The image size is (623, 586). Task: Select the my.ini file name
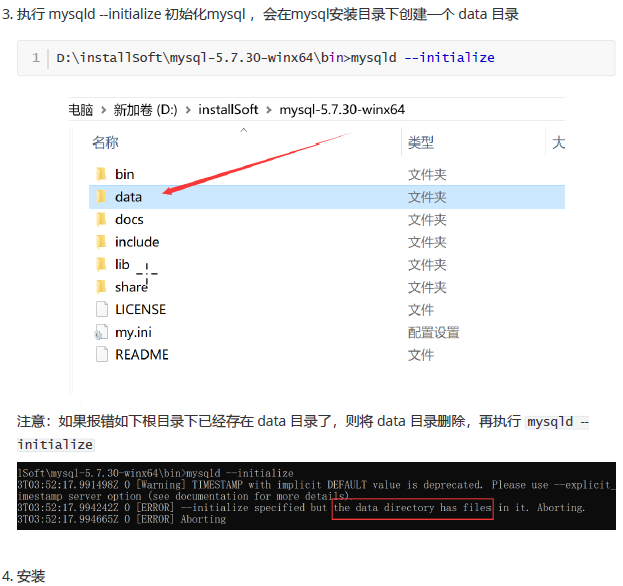tap(134, 332)
